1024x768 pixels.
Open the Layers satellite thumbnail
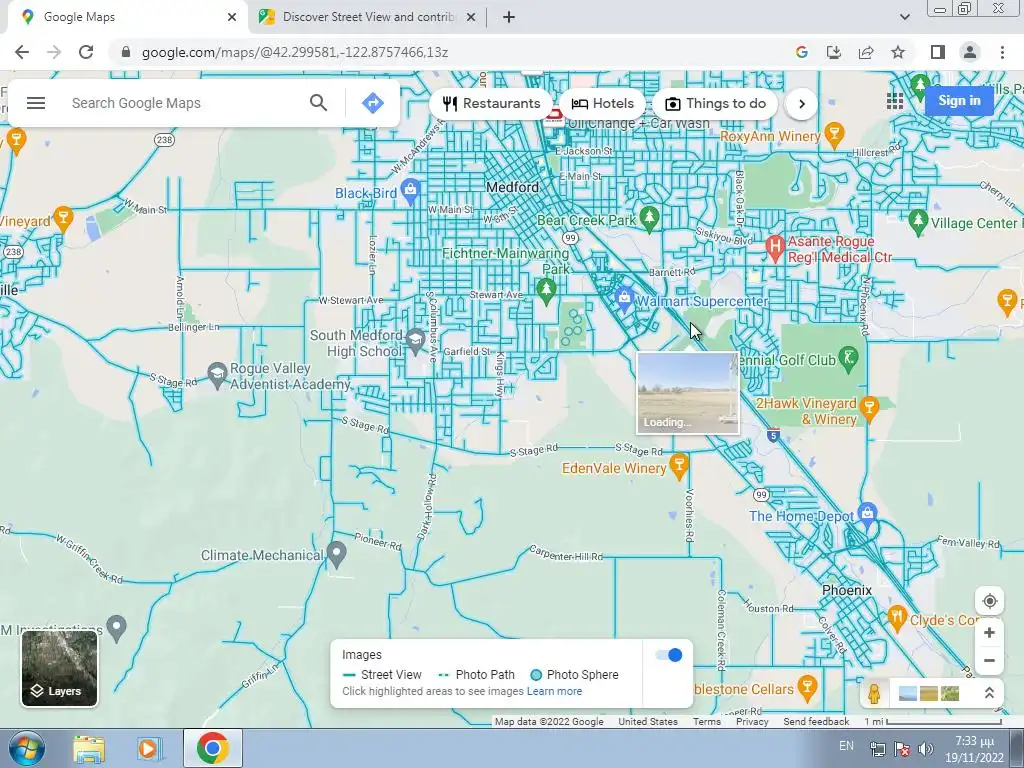(x=59, y=669)
